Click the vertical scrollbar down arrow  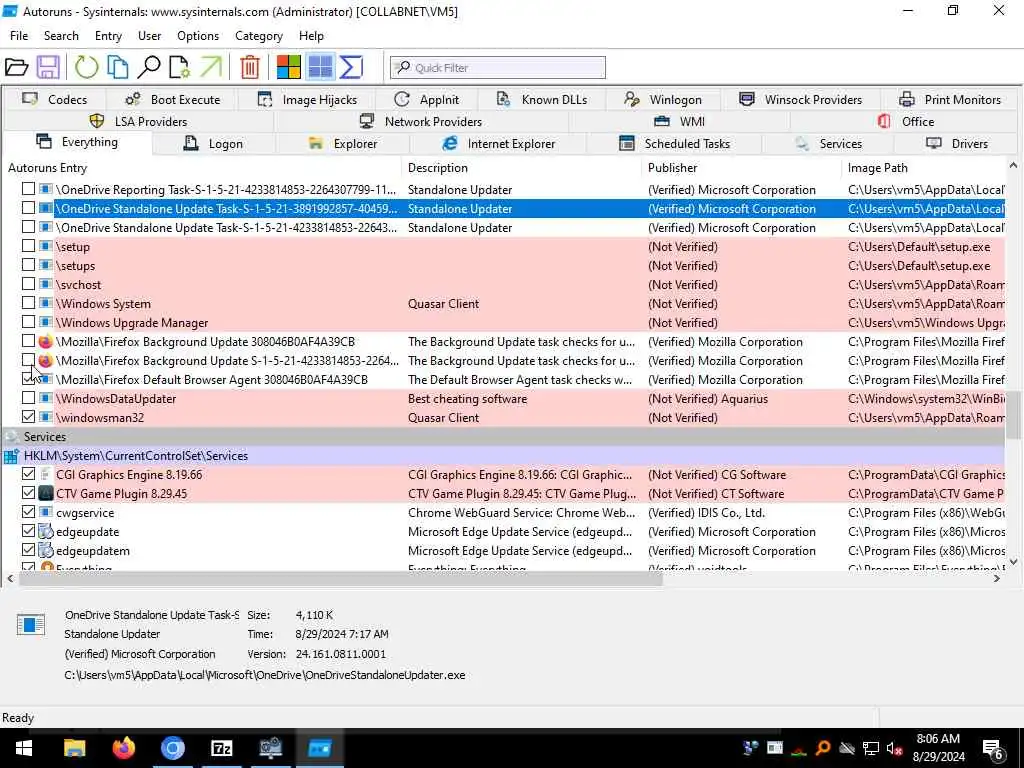point(1013,562)
